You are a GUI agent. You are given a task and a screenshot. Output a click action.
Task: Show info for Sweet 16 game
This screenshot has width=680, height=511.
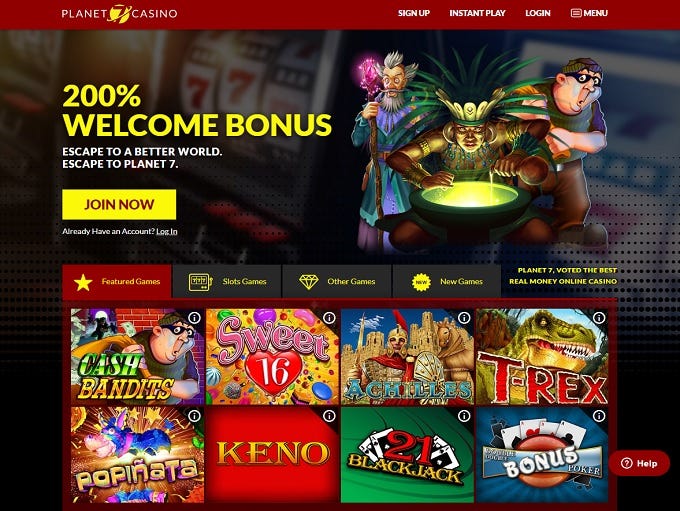pos(329,318)
